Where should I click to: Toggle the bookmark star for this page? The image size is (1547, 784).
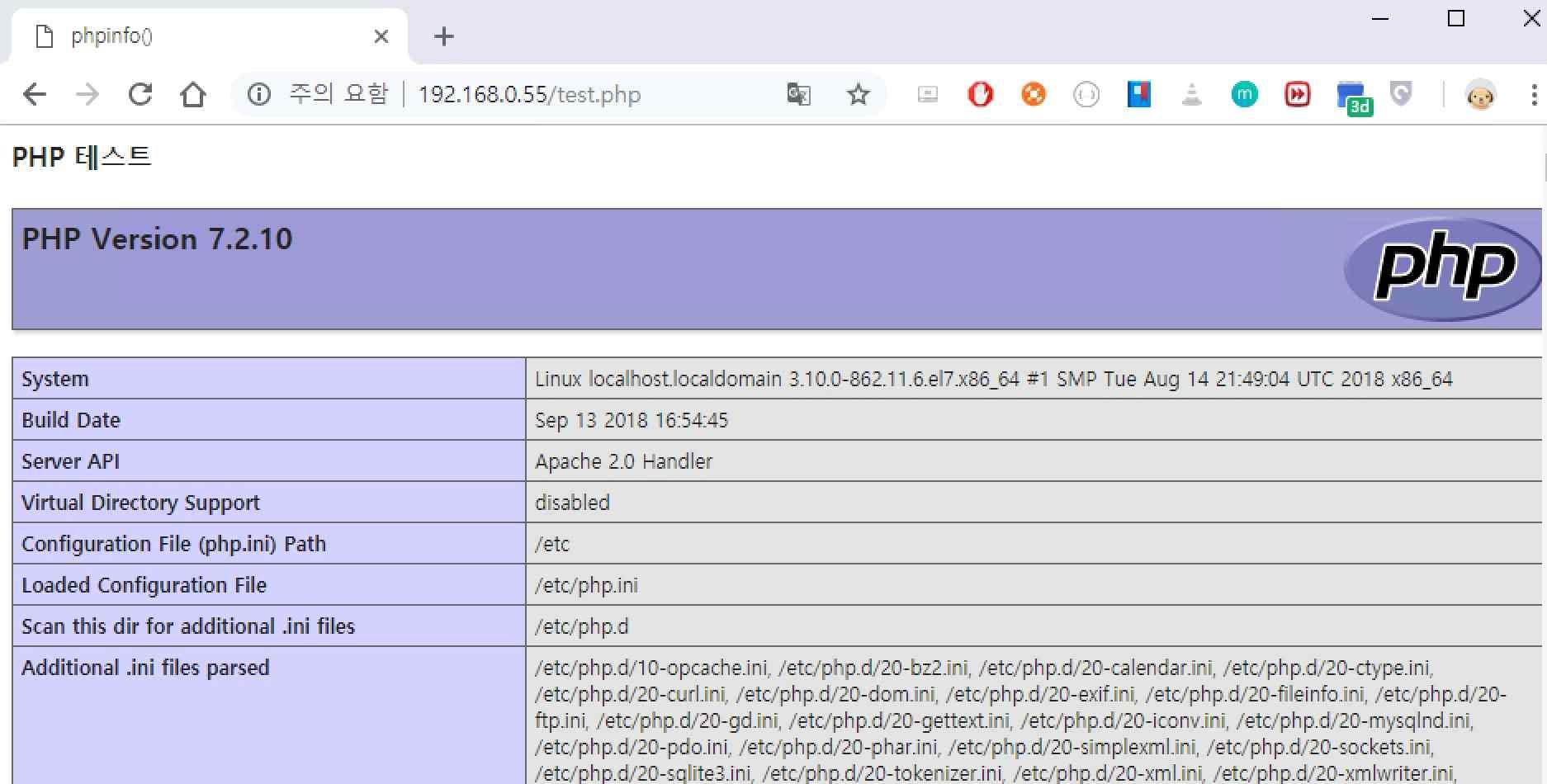(x=859, y=94)
